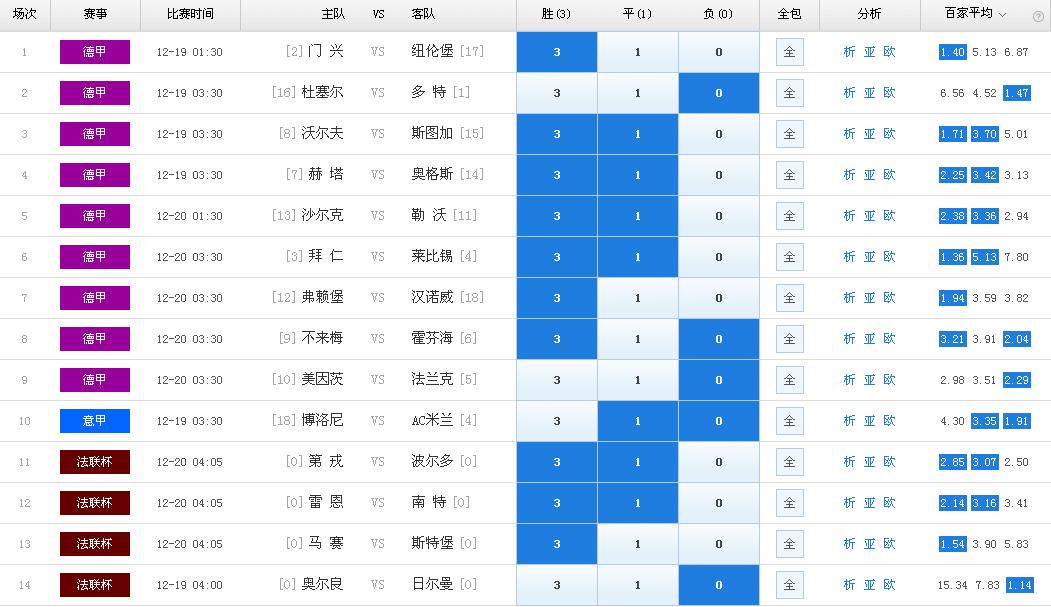Click average odds 1.47 in match 2
Image resolution: width=1051 pixels, height=607 pixels.
pyautogui.click(x=1017, y=93)
